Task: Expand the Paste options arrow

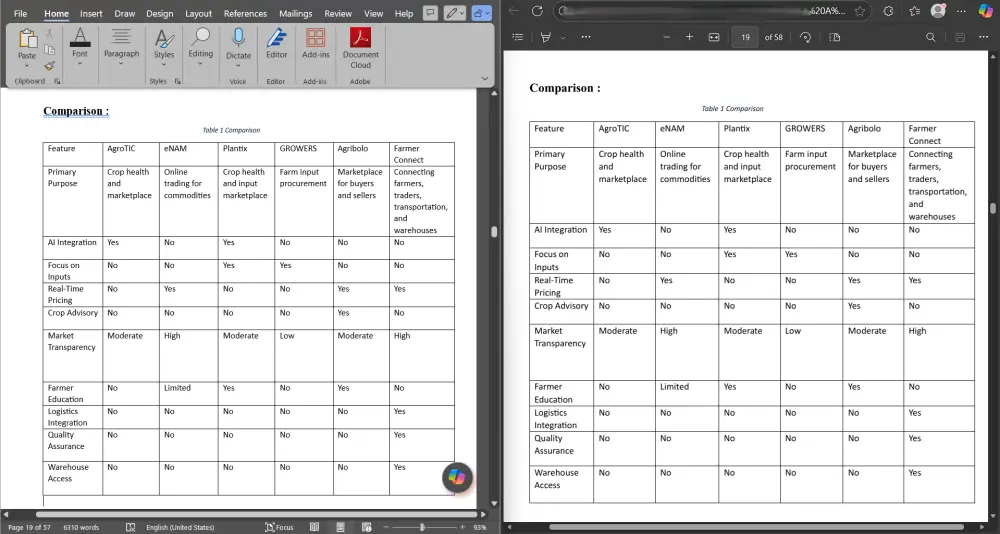Action: click(27, 64)
